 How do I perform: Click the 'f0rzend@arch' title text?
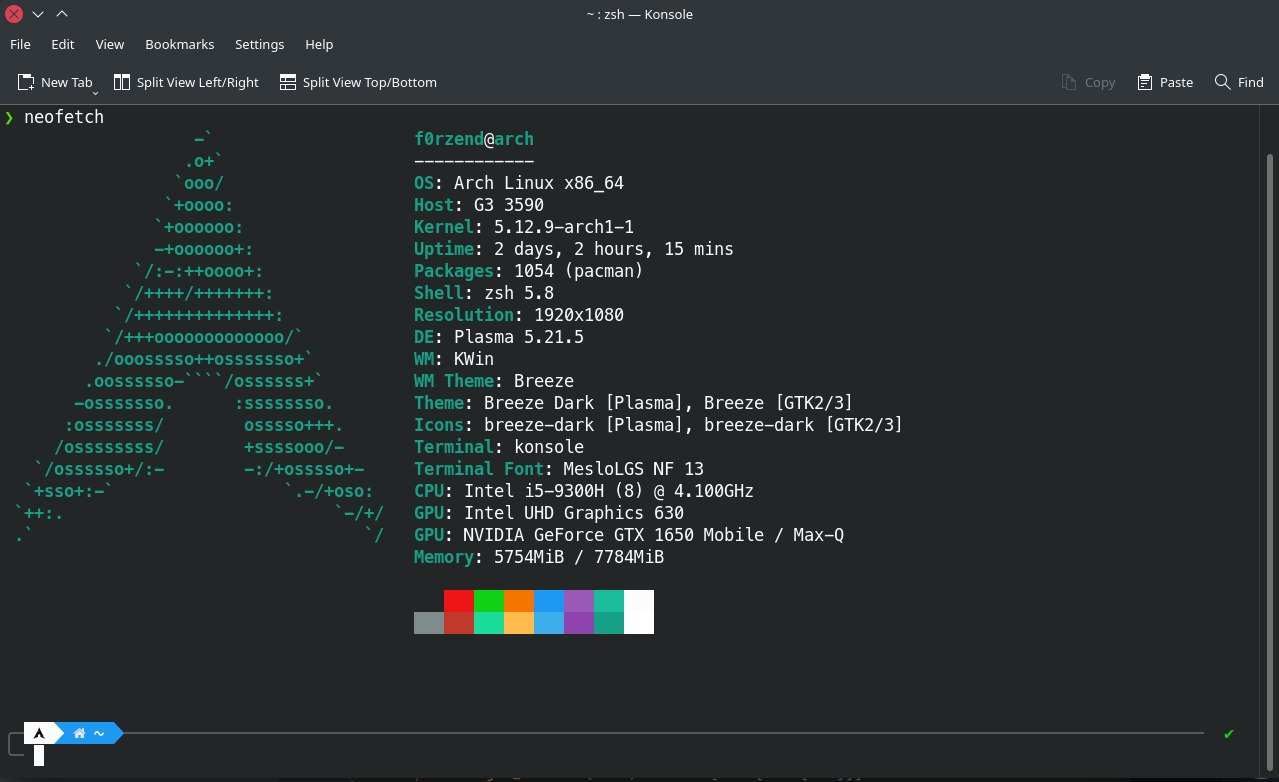474,139
